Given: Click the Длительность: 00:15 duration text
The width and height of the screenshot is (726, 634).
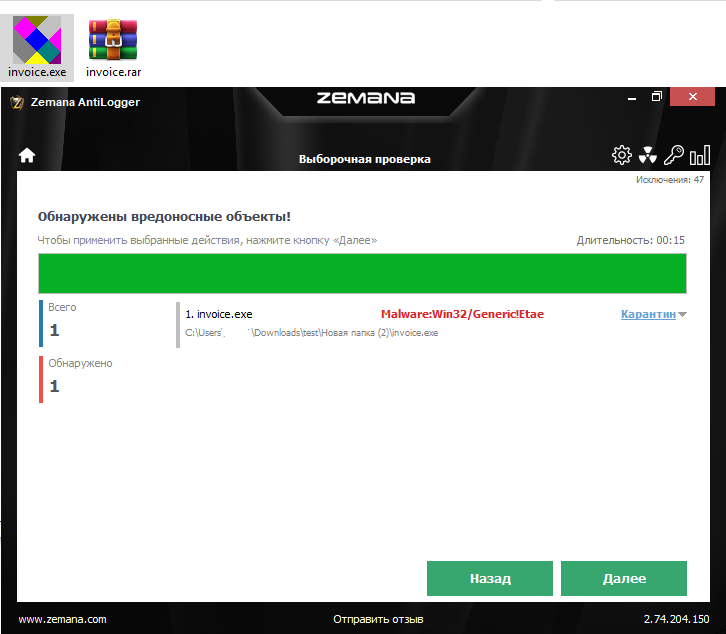Looking at the screenshot, I should coord(630,240).
